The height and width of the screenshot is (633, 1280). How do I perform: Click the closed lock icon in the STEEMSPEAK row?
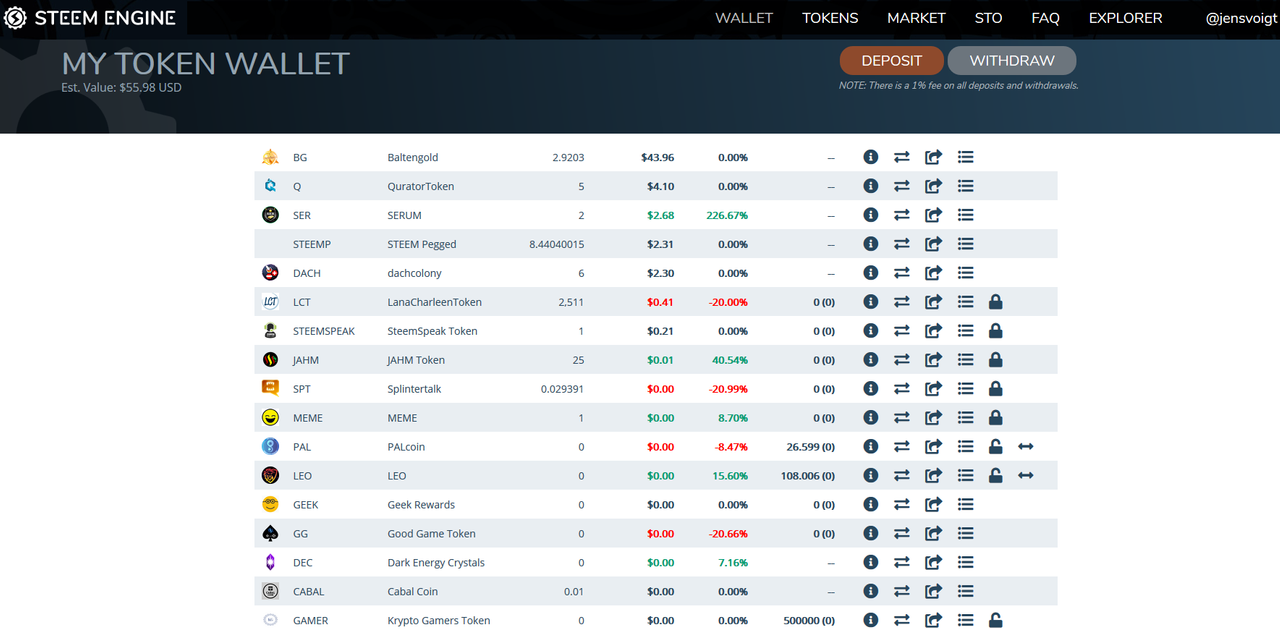click(x=996, y=331)
